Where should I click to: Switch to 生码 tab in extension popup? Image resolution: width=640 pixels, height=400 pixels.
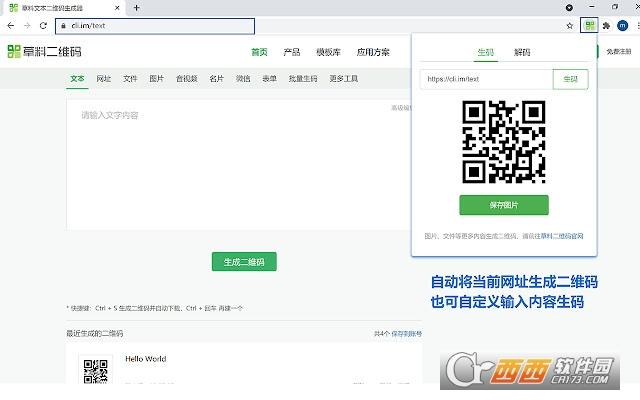[x=486, y=52]
